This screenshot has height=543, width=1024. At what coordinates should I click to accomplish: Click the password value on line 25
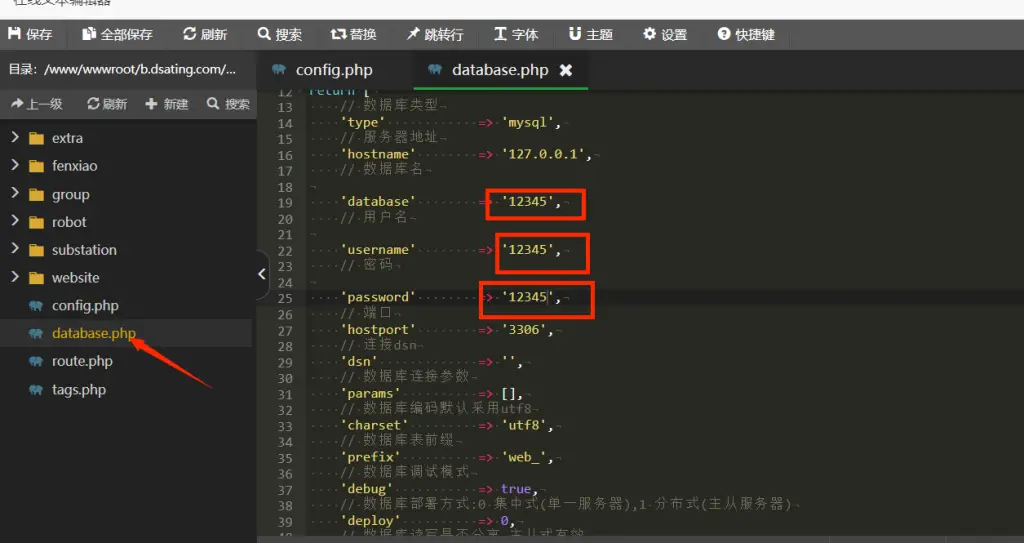528,297
